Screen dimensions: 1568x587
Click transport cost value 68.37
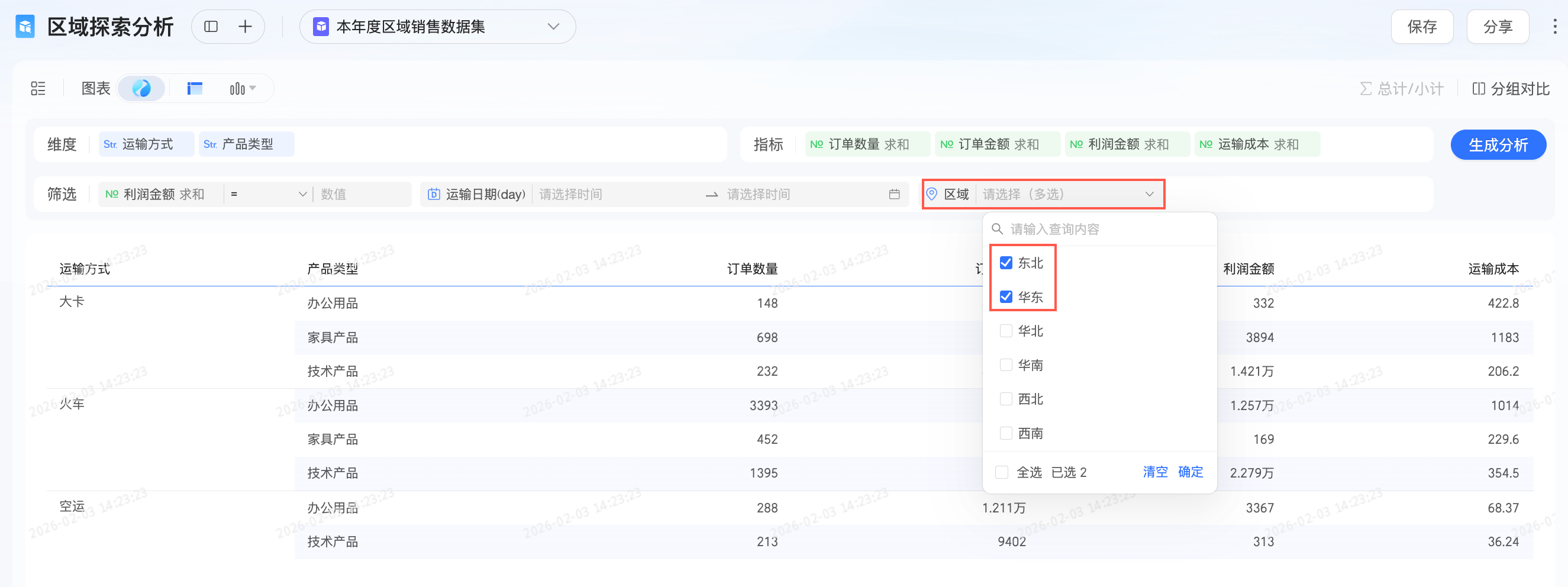tap(1503, 508)
